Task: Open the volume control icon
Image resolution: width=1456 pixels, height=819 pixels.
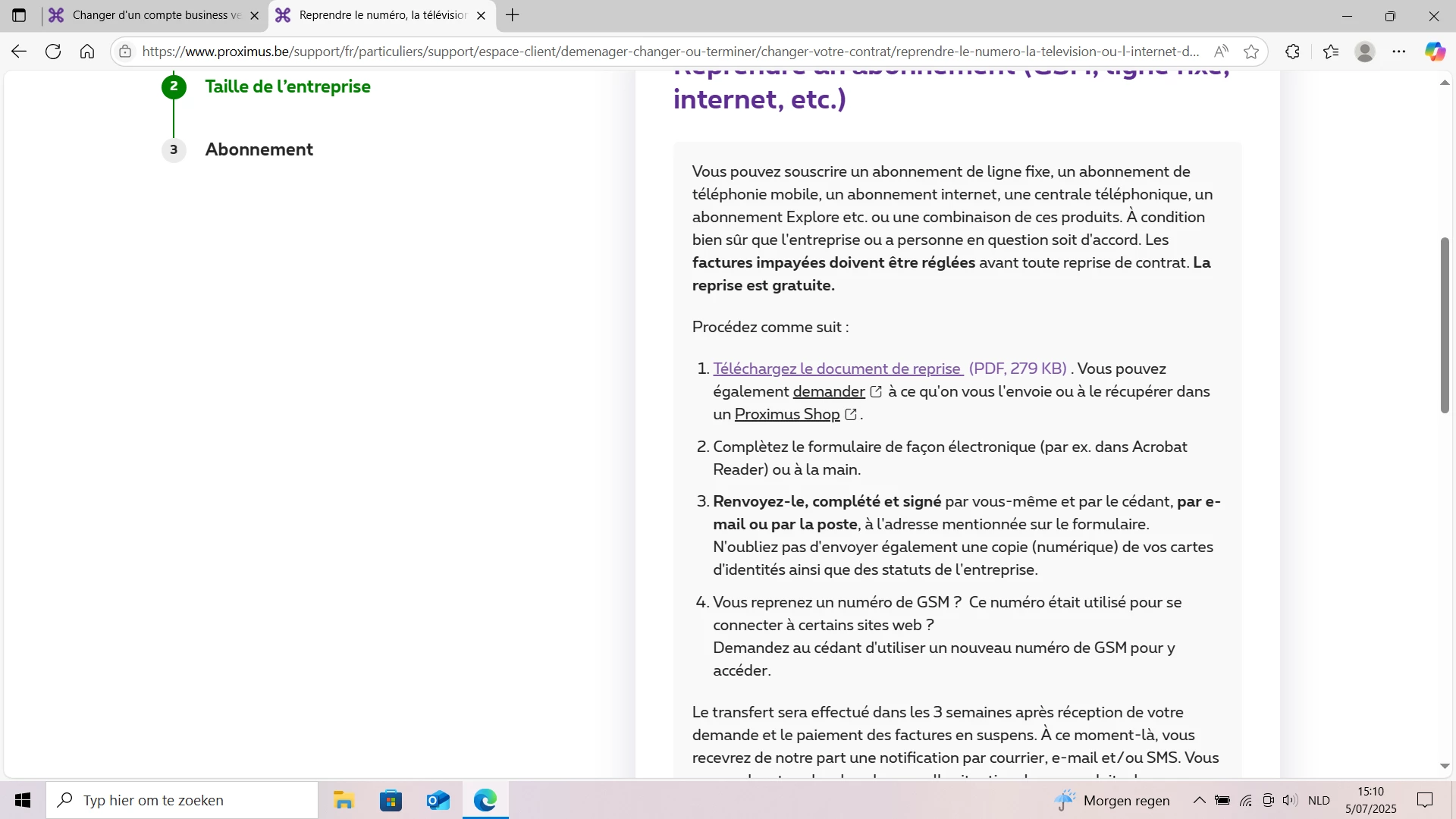Action: click(x=1290, y=800)
